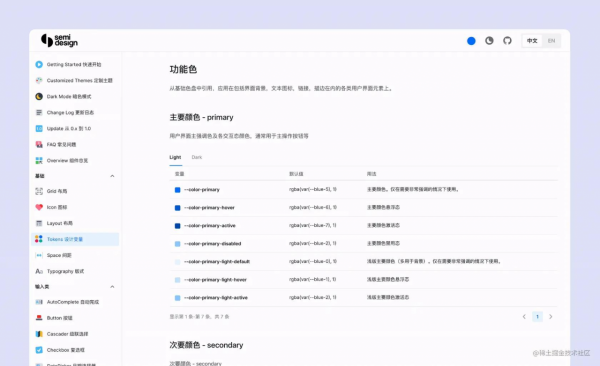Open FAQ sidebar item
The height and width of the screenshot is (366, 600).
coord(75,144)
